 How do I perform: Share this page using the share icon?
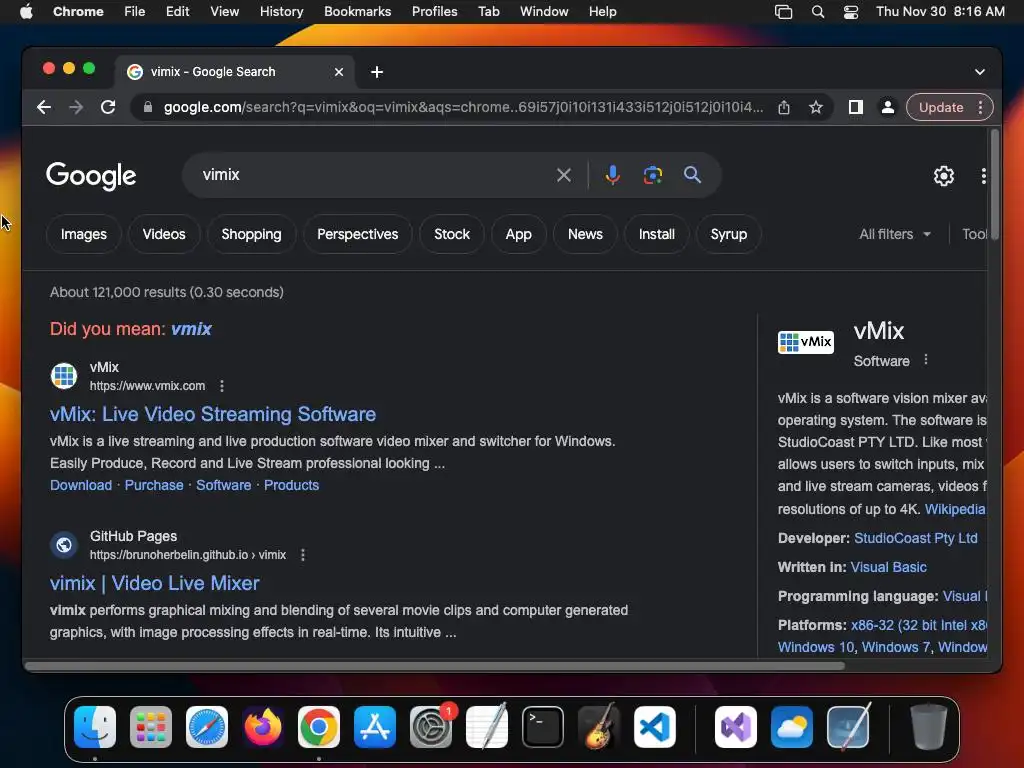(784, 107)
